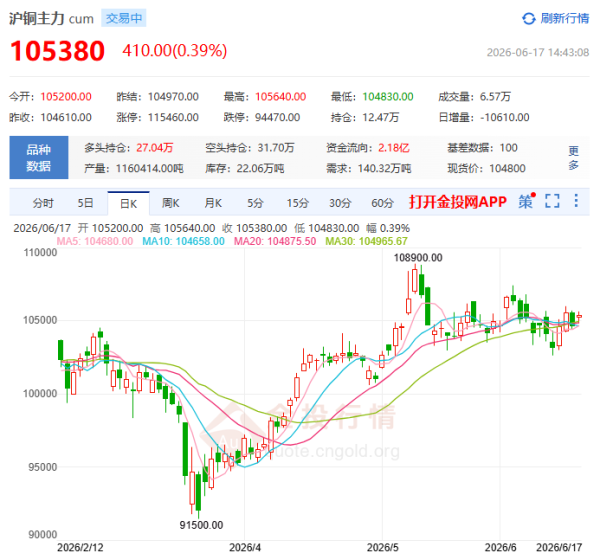Click the 多头持仓 value 27.04万
This screenshot has height=553, width=600.
click(x=155, y=148)
